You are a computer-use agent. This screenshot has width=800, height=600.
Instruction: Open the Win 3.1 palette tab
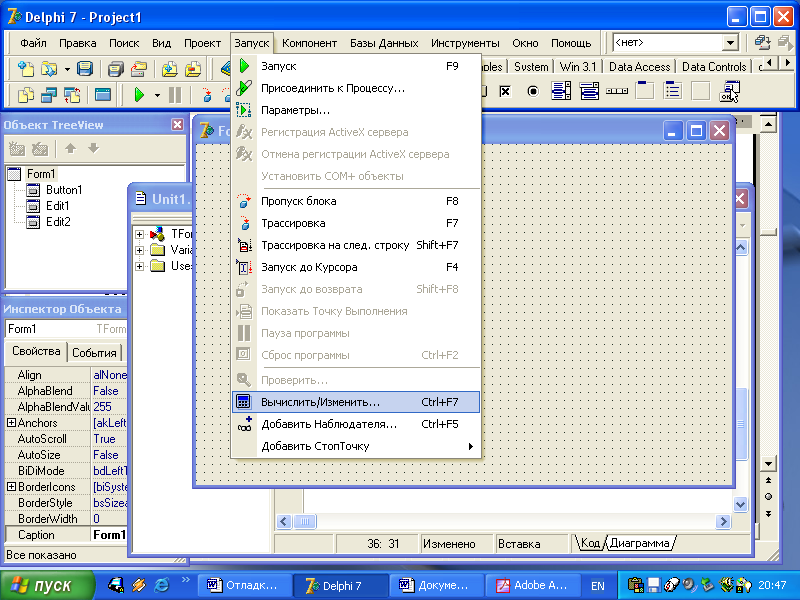pyautogui.click(x=578, y=67)
